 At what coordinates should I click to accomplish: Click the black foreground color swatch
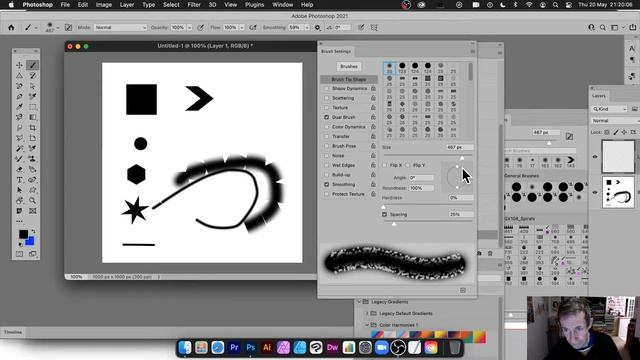(x=23, y=234)
